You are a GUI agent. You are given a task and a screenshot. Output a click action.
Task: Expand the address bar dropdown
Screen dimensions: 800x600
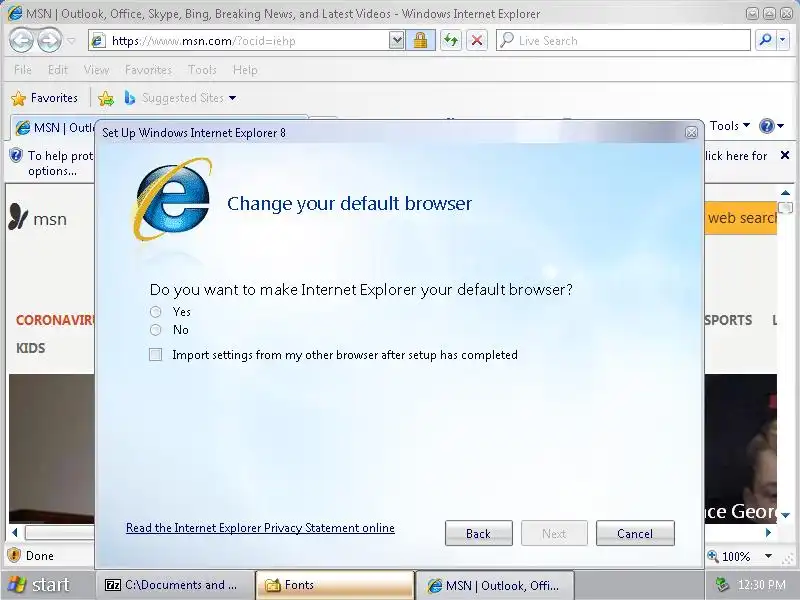(x=396, y=40)
